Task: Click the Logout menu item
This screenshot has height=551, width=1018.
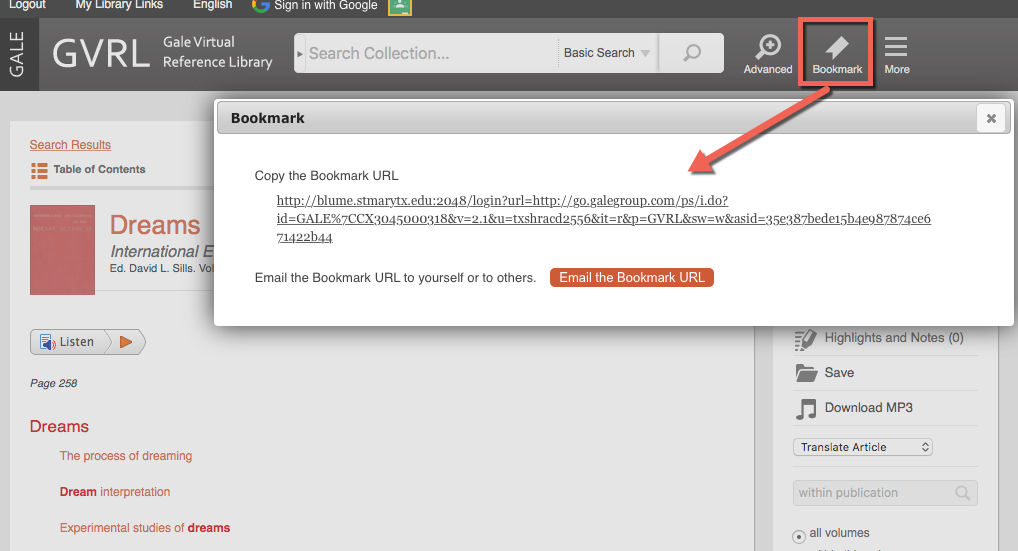Action: point(27,5)
